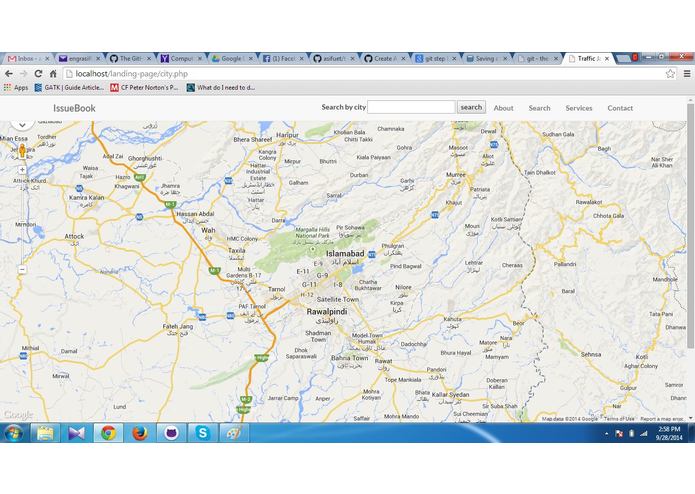
Task: Click the Report a map error link
Action: click(x=661, y=419)
